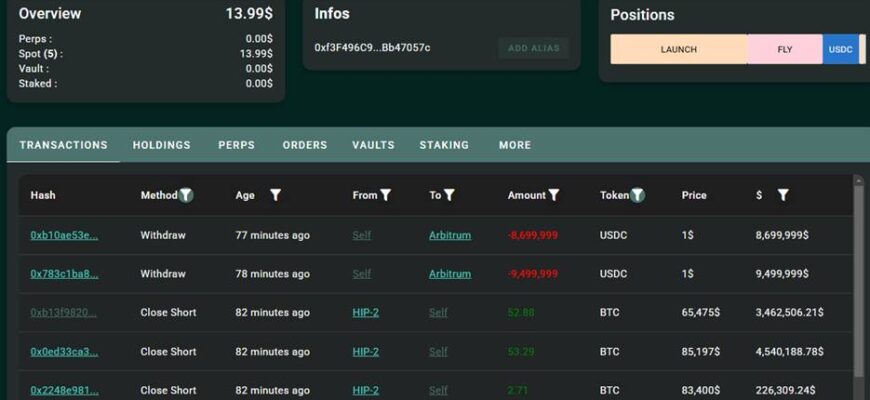Click Self link in the 3,462,506.21$ row

click(x=438, y=312)
